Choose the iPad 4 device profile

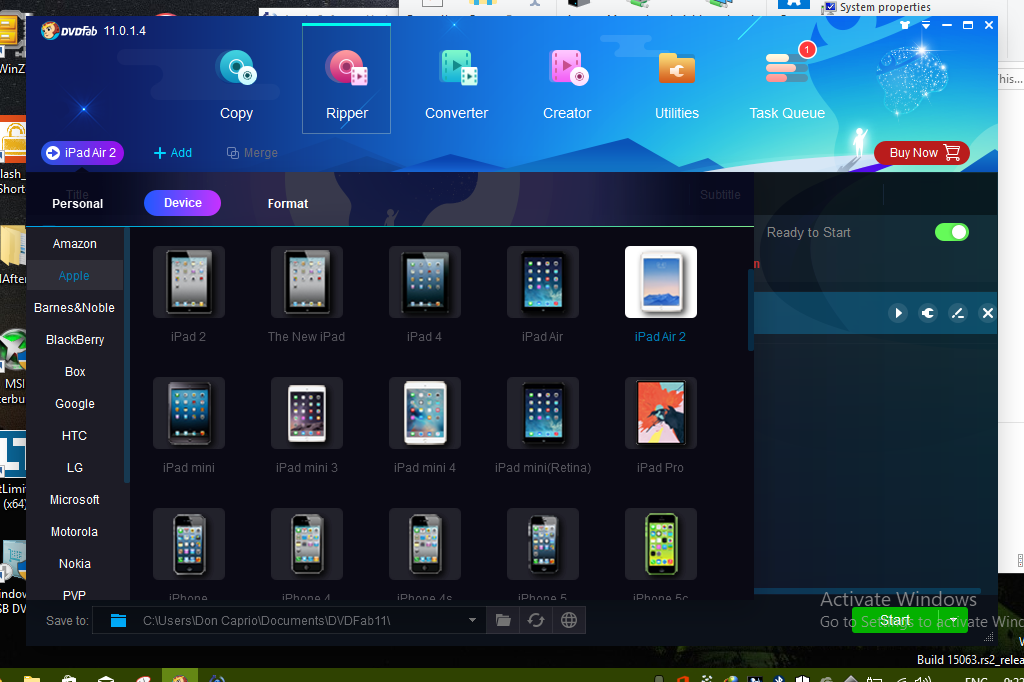point(424,282)
